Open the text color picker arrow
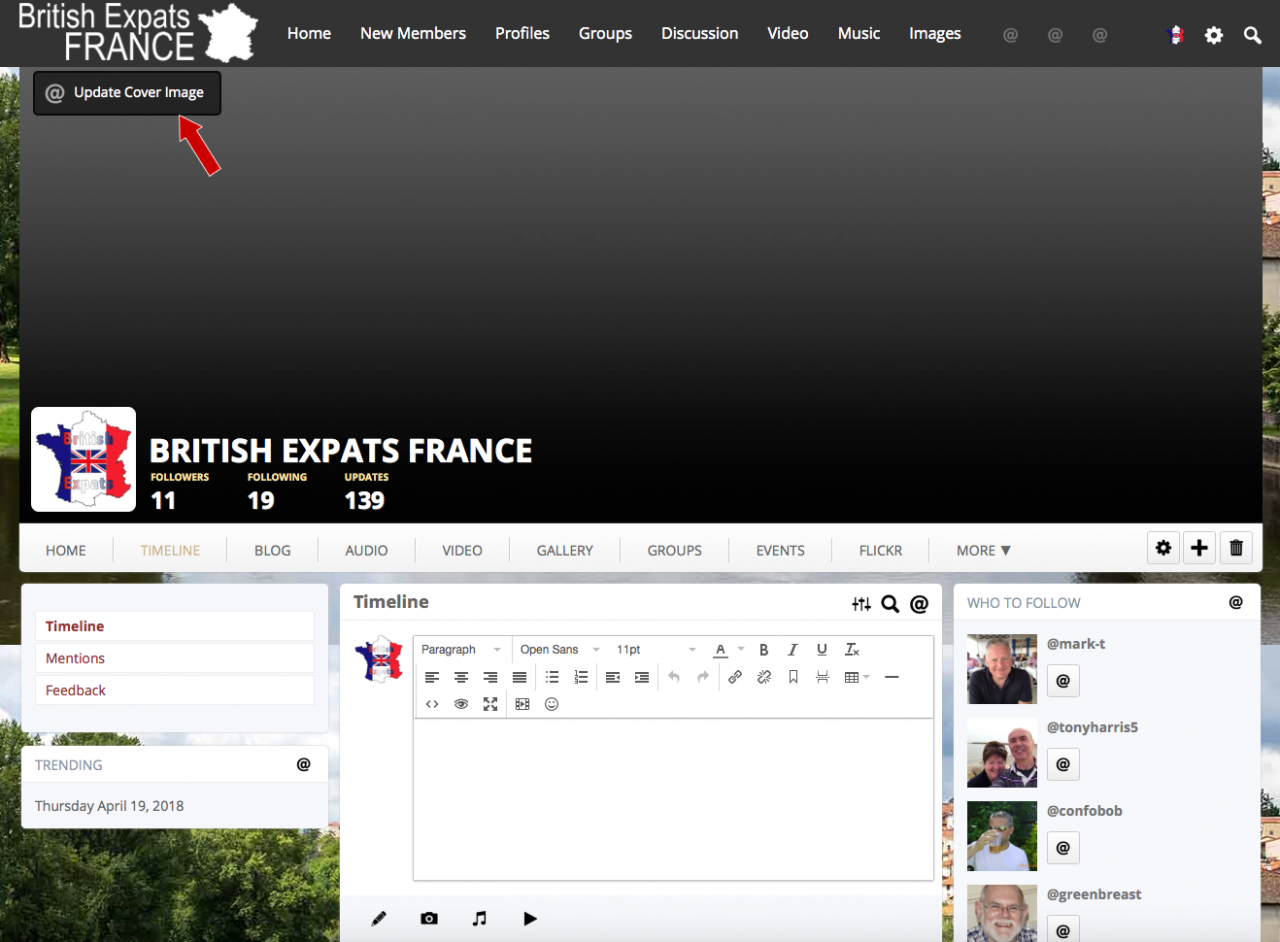 point(741,650)
